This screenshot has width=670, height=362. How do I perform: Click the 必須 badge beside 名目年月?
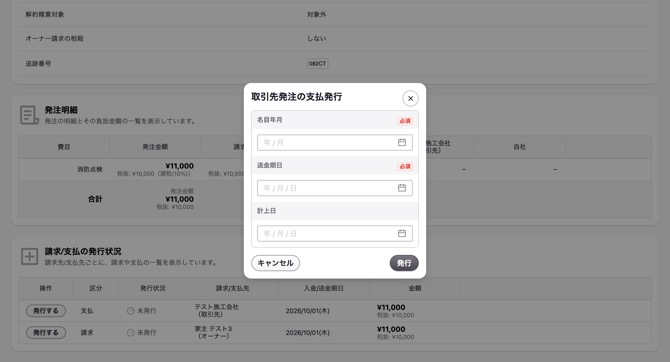[x=405, y=121]
